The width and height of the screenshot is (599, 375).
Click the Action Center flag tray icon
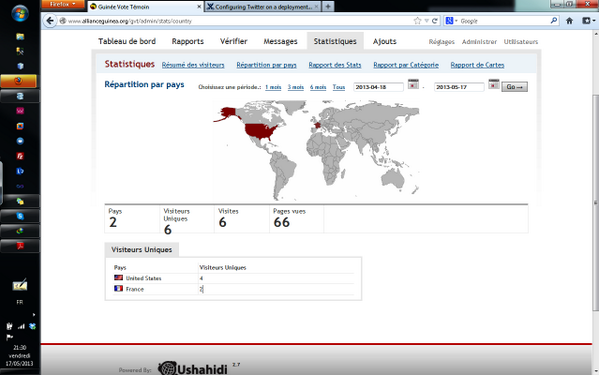(x=10, y=337)
